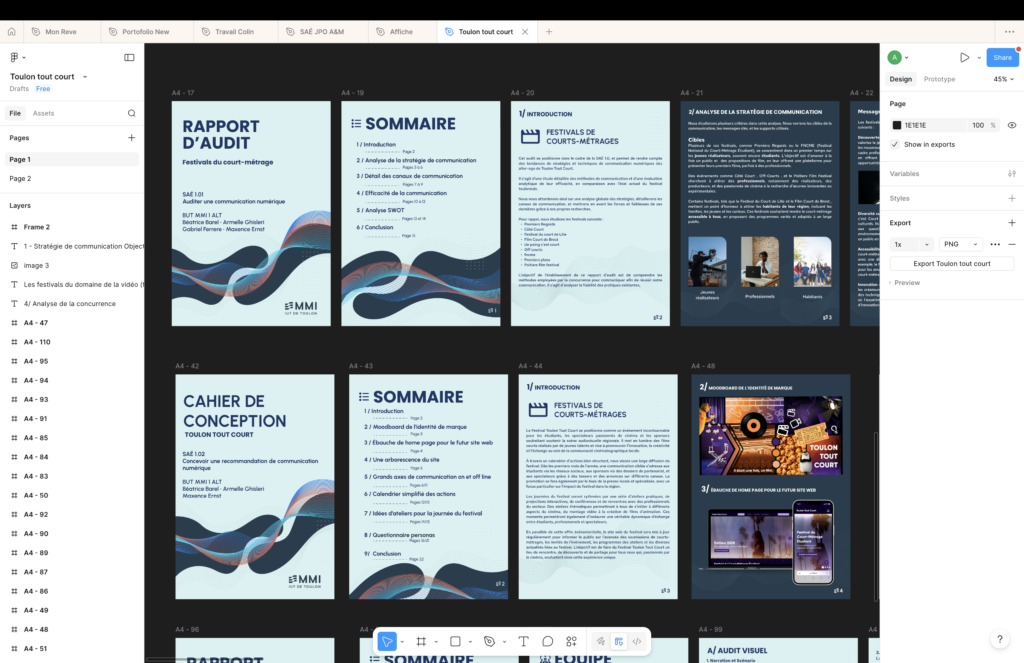Screen dimensions: 1024x663
Task: Click the Present play icon
Action: click(965, 57)
